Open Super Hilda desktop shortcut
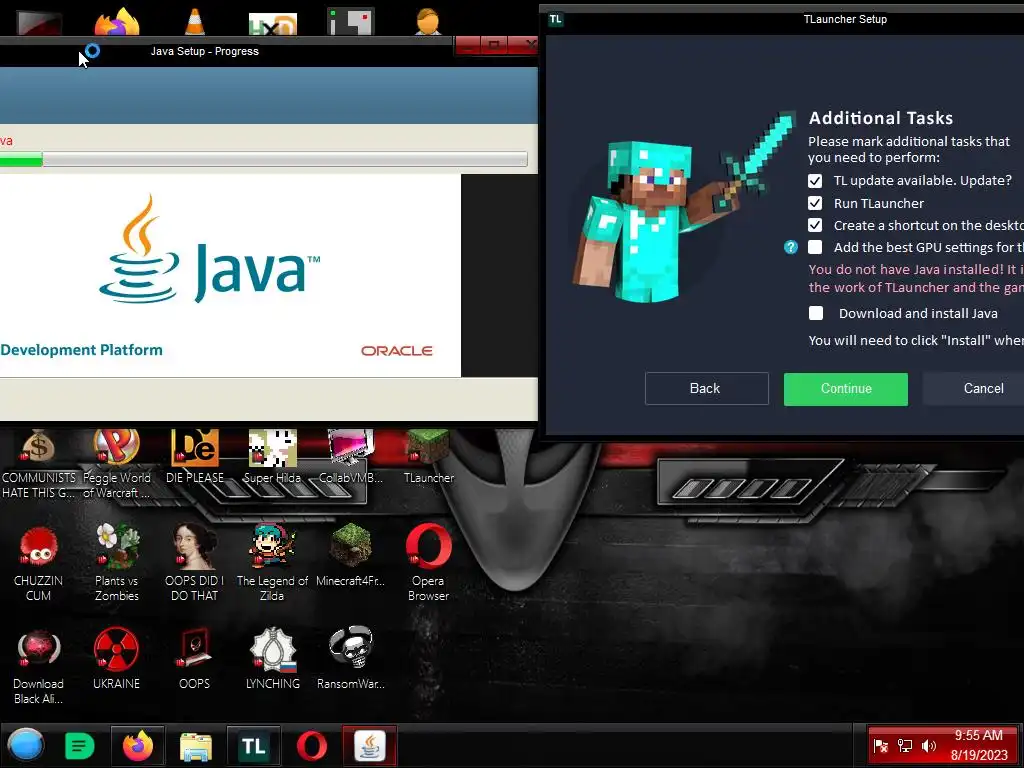 pos(272,457)
